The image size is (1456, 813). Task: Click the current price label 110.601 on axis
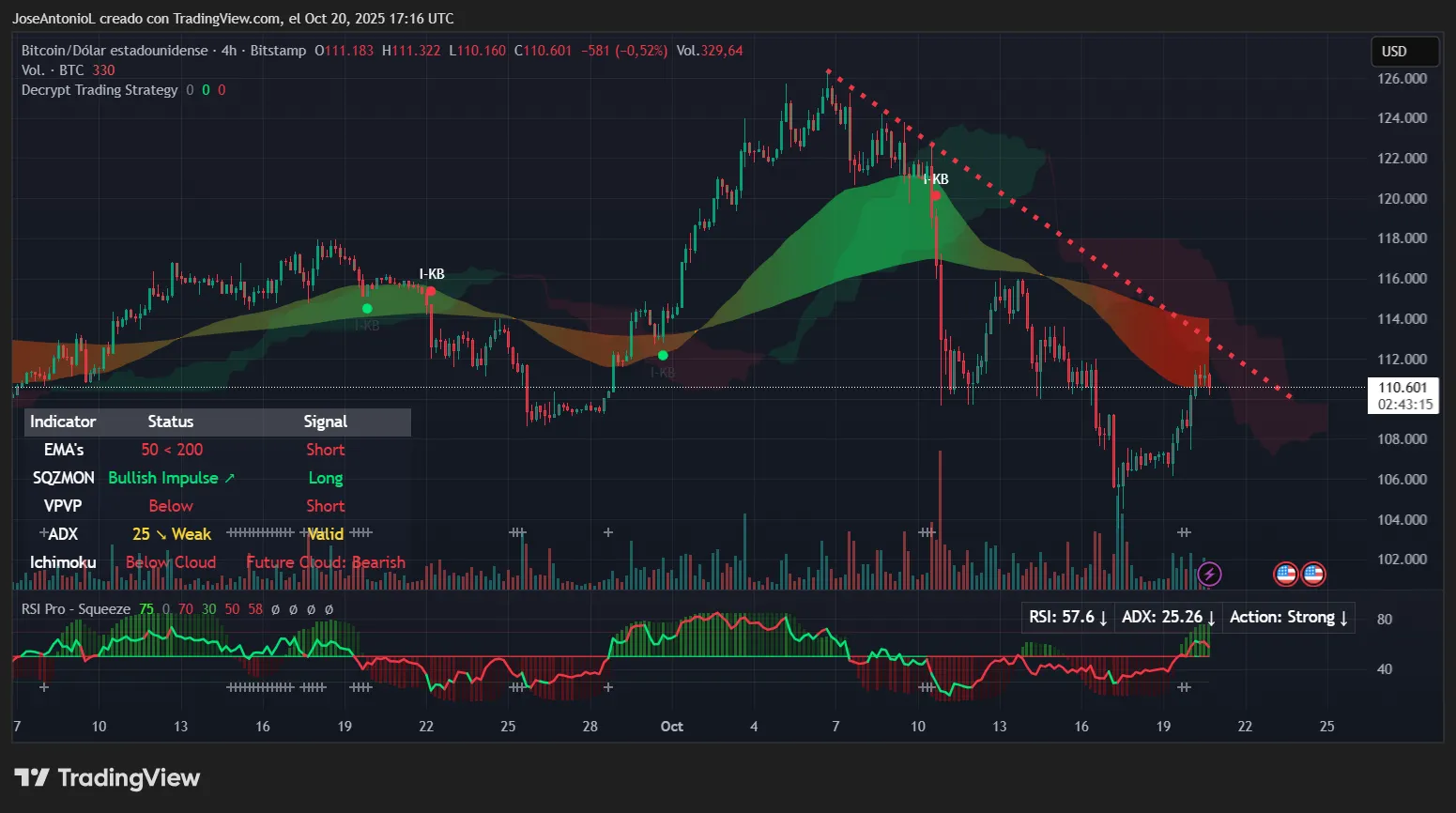click(1402, 387)
